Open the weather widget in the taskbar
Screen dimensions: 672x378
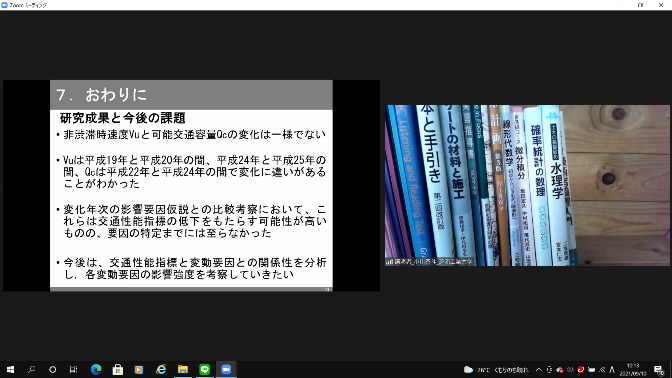point(496,369)
